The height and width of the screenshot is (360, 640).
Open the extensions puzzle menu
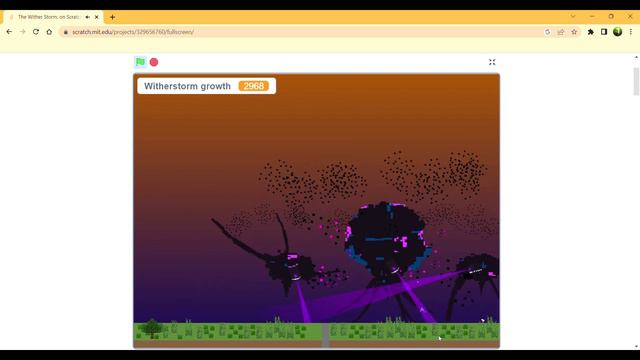[x=591, y=32]
